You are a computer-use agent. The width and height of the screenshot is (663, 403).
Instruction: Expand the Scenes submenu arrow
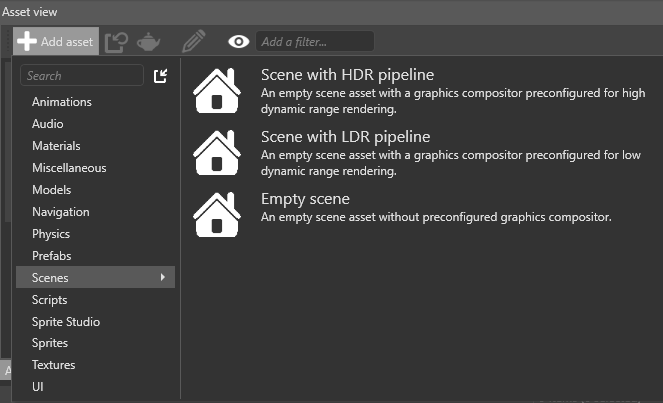162,277
